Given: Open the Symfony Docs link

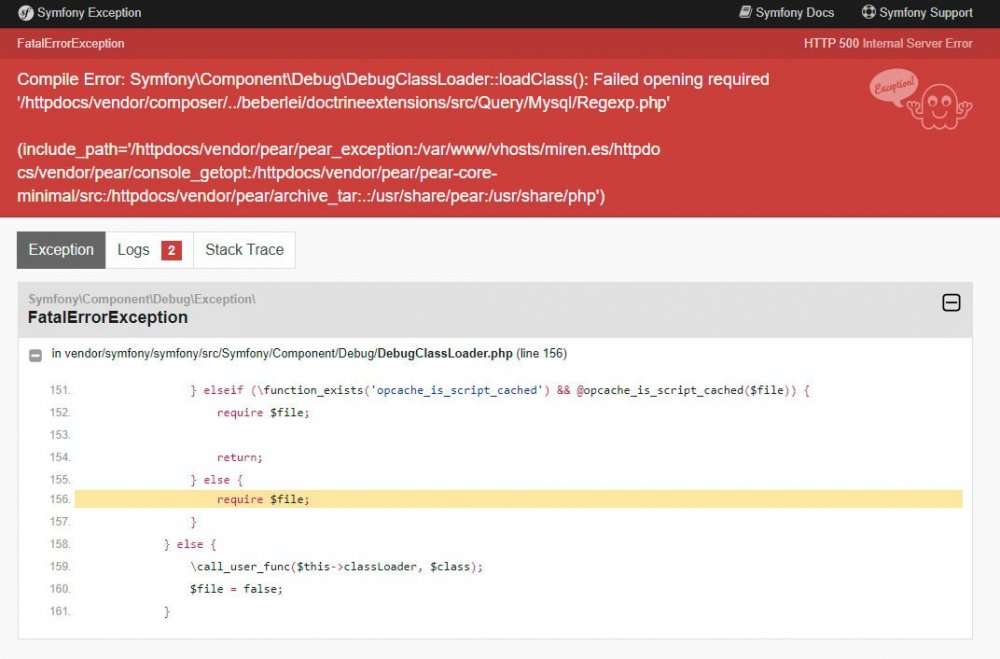Looking at the screenshot, I should [786, 13].
